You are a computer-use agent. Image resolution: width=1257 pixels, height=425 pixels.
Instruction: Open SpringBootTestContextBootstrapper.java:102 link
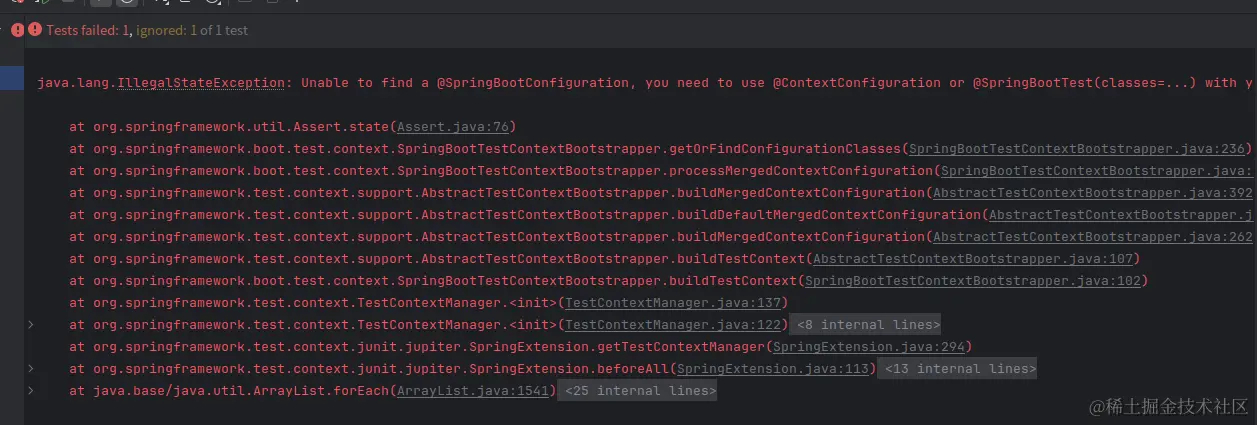[973, 281]
